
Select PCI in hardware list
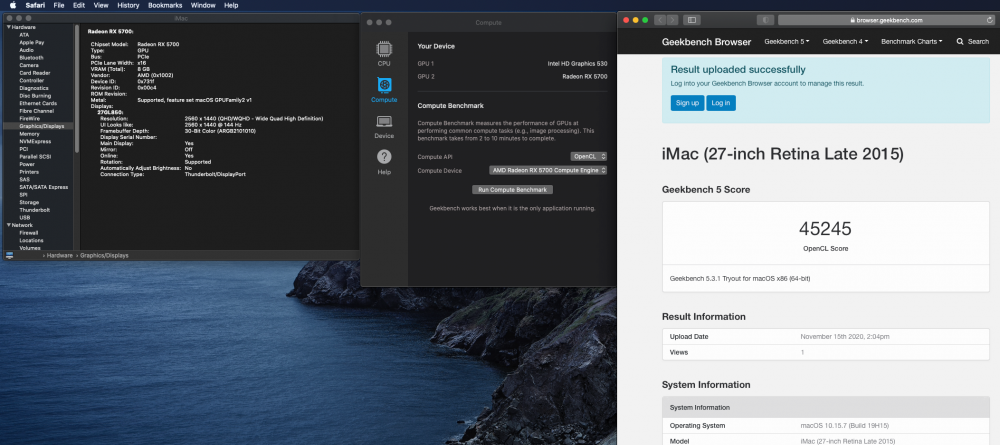click(23, 149)
